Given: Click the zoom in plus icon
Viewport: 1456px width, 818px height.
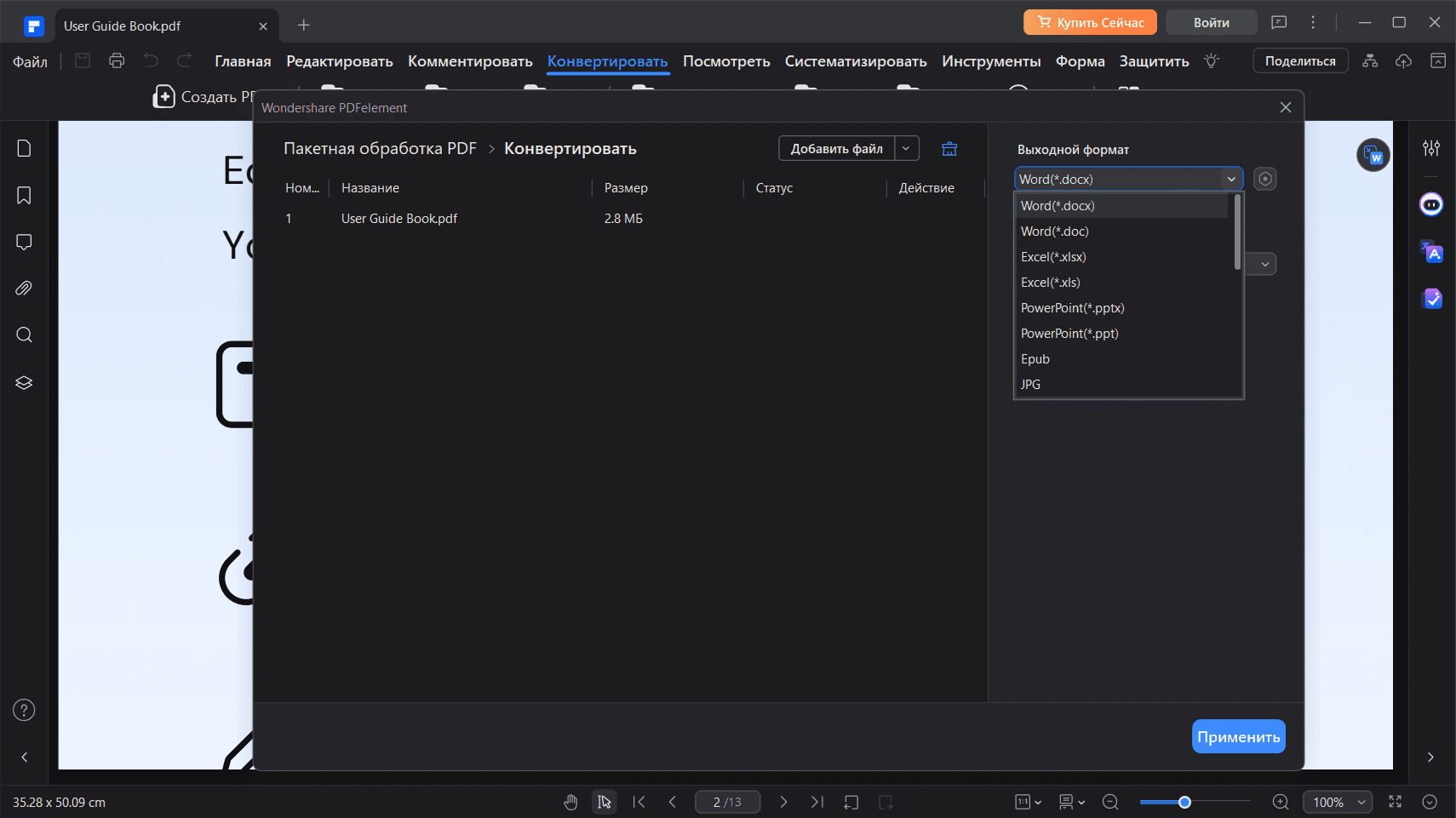Looking at the screenshot, I should (1281, 802).
